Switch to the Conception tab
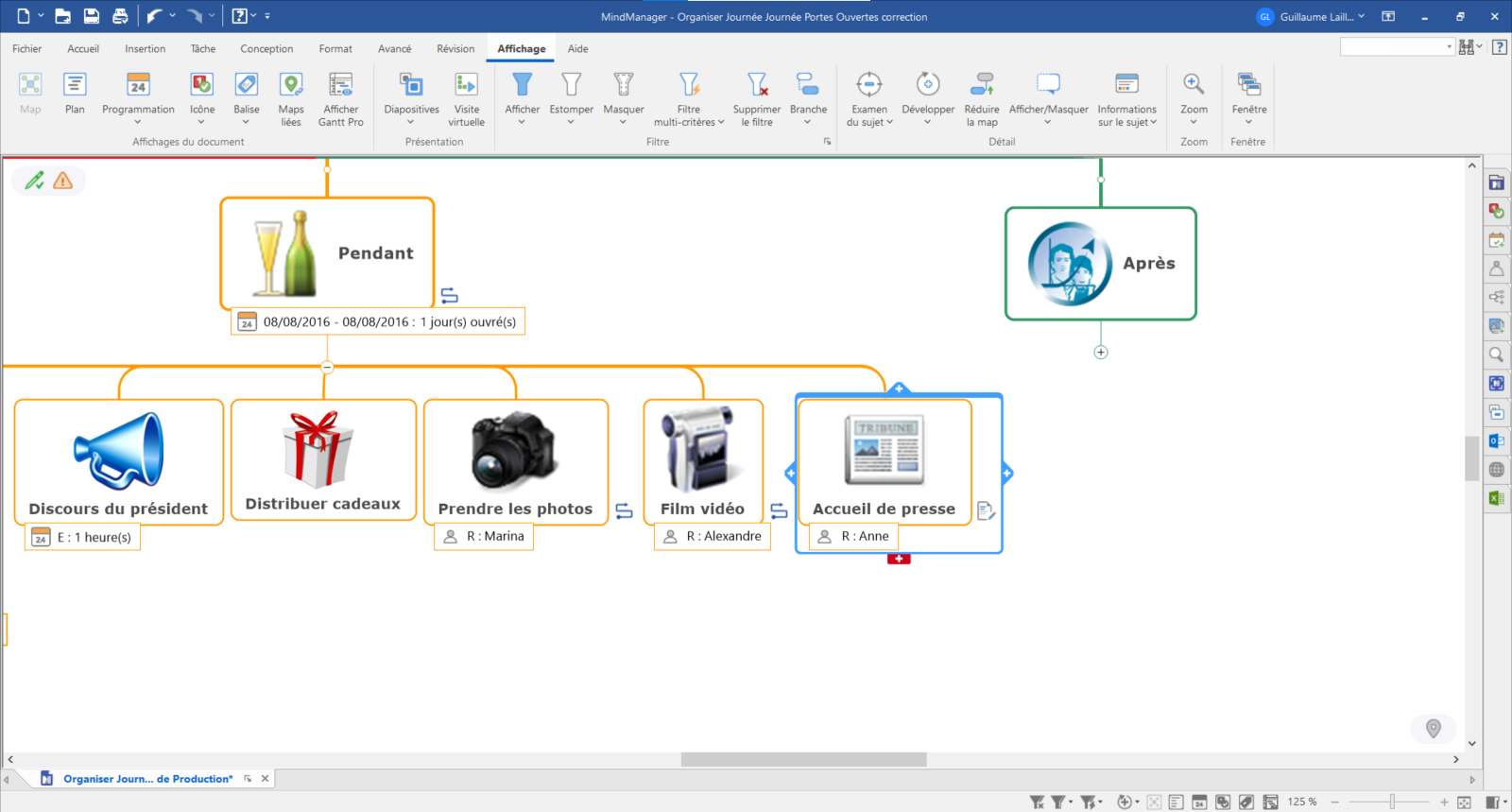Image resolution: width=1512 pixels, height=812 pixels. coord(266,49)
